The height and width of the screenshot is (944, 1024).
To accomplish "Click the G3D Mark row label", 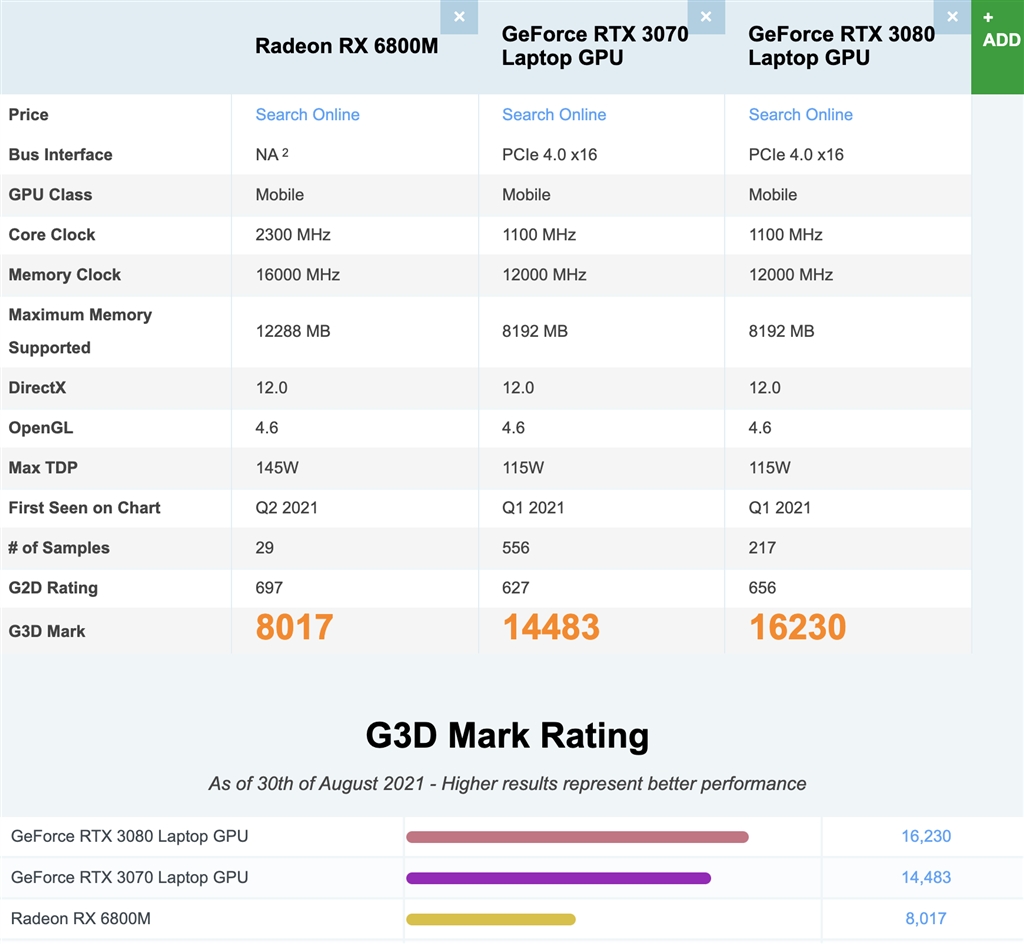I will tap(46, 631).
